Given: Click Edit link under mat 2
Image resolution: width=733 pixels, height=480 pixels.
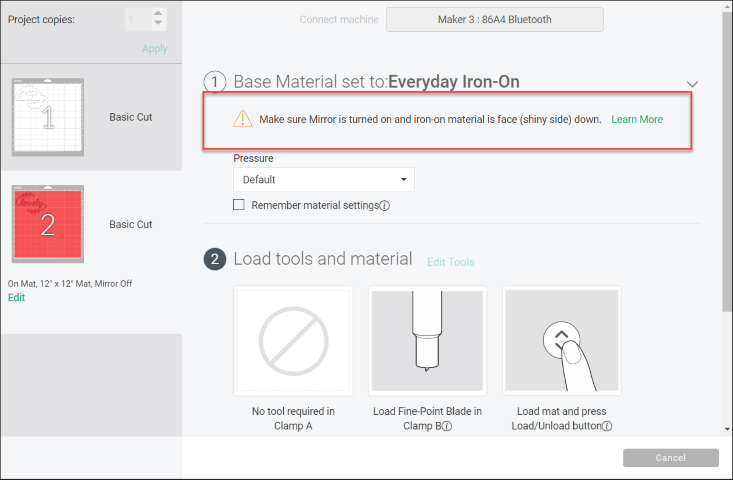Looking at the screenshot, I should pos(16,298).
